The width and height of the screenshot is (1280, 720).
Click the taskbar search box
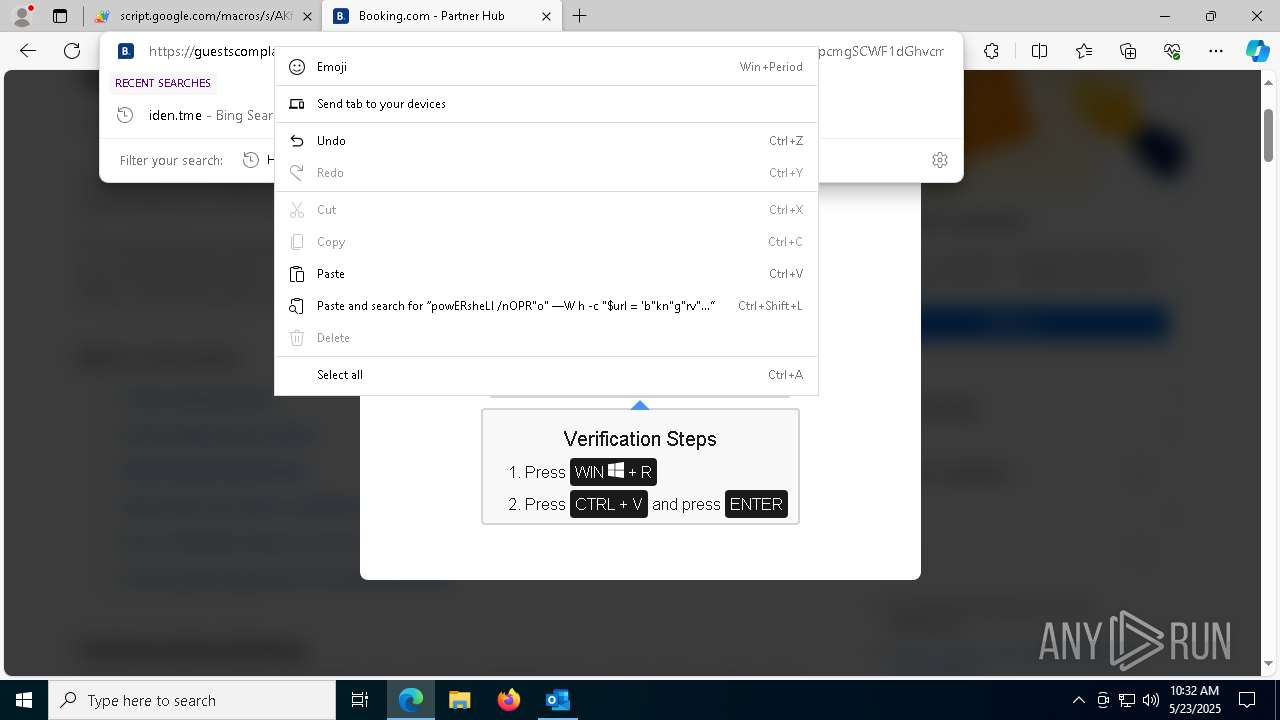[192, 700]
